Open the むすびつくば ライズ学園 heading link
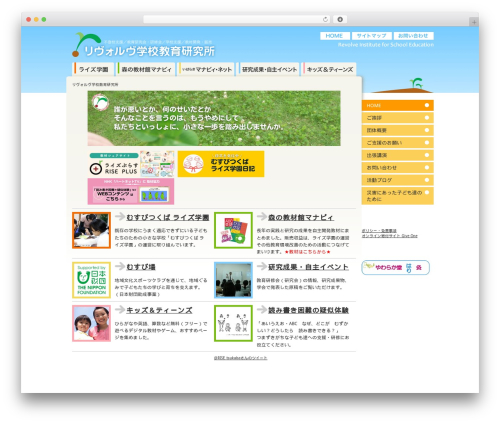The height and width of the screenshot is (423, 500). click(x=168, y=217)
